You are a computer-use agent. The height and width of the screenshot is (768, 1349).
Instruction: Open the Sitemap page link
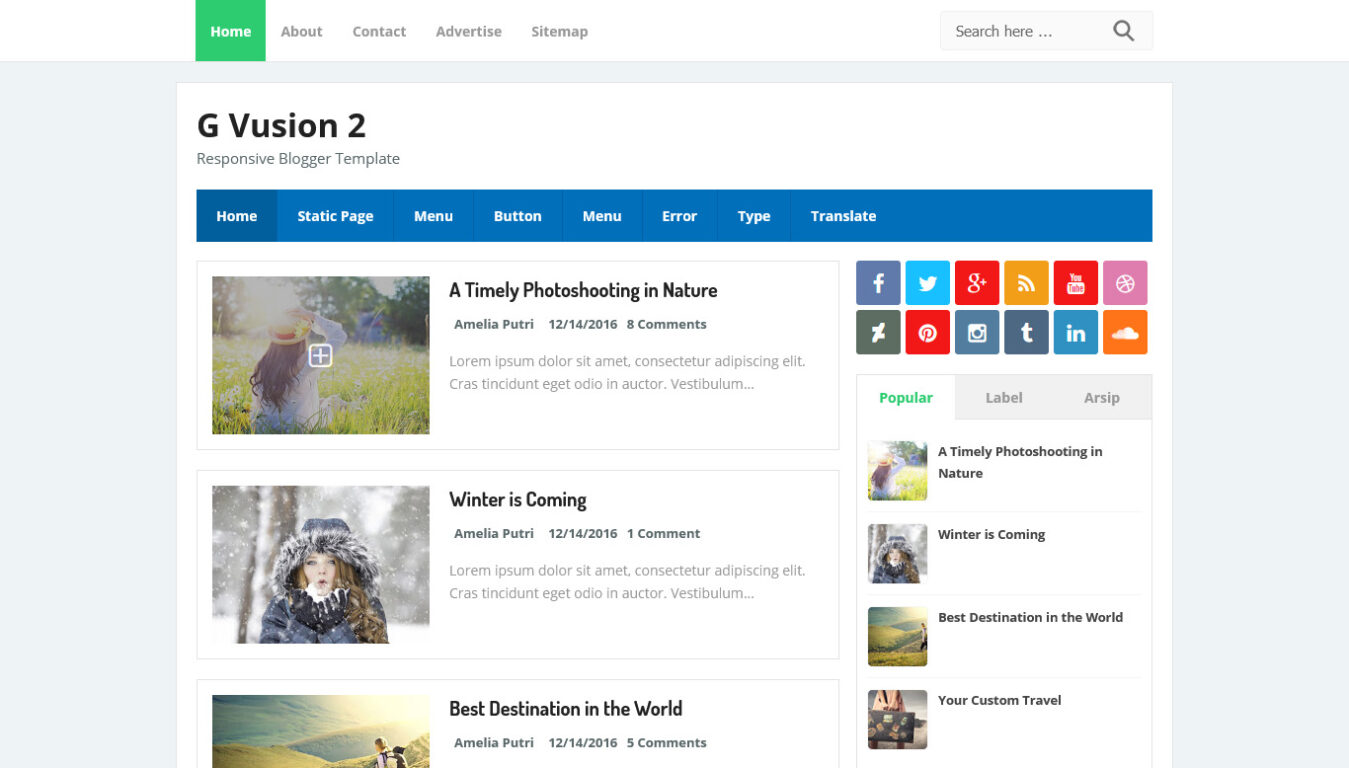[559, 31]
